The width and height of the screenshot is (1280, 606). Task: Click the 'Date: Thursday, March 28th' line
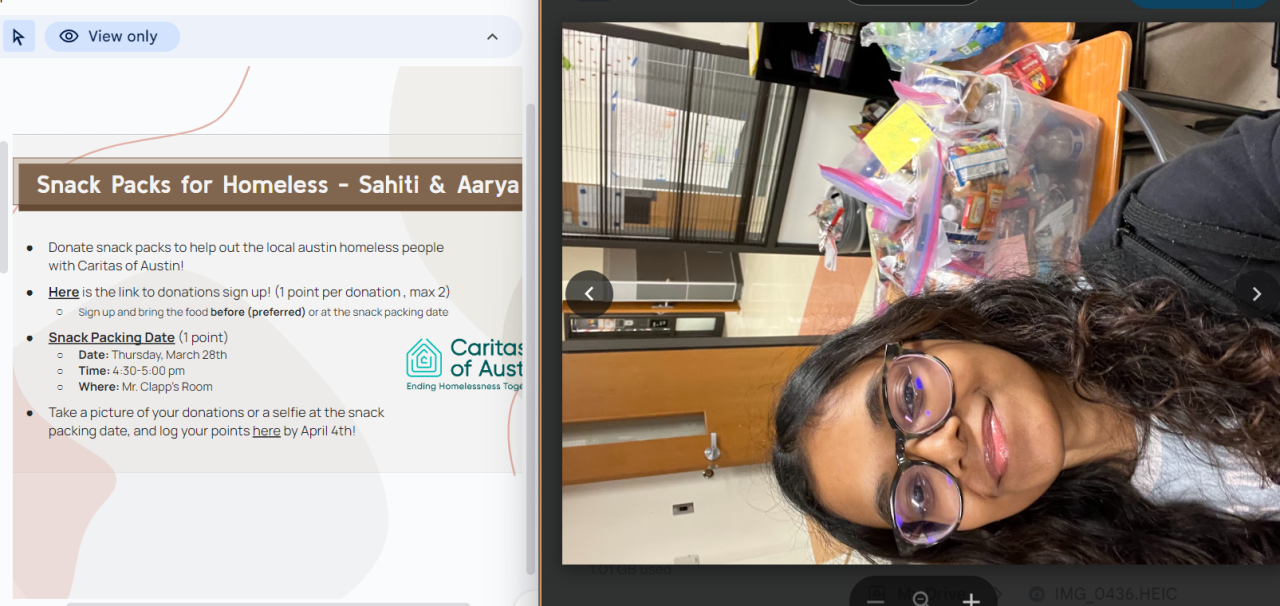152,355
